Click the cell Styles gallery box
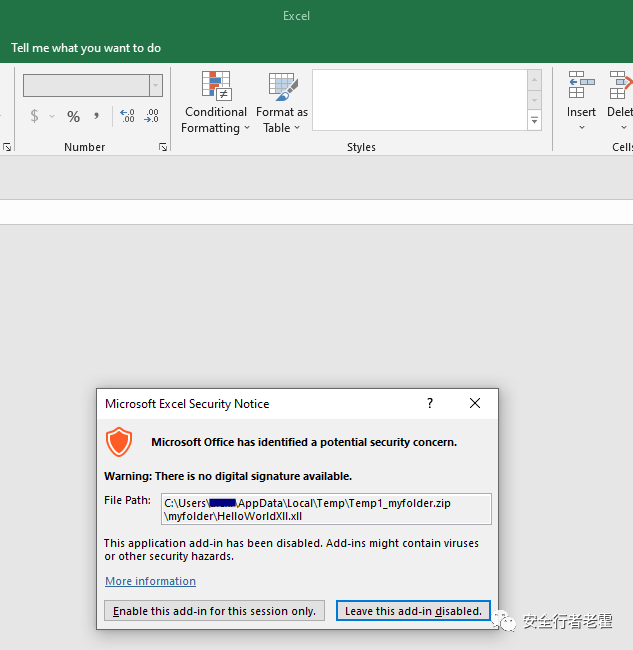Viewport: 633px width, 650px height. (x=420, y=100)
